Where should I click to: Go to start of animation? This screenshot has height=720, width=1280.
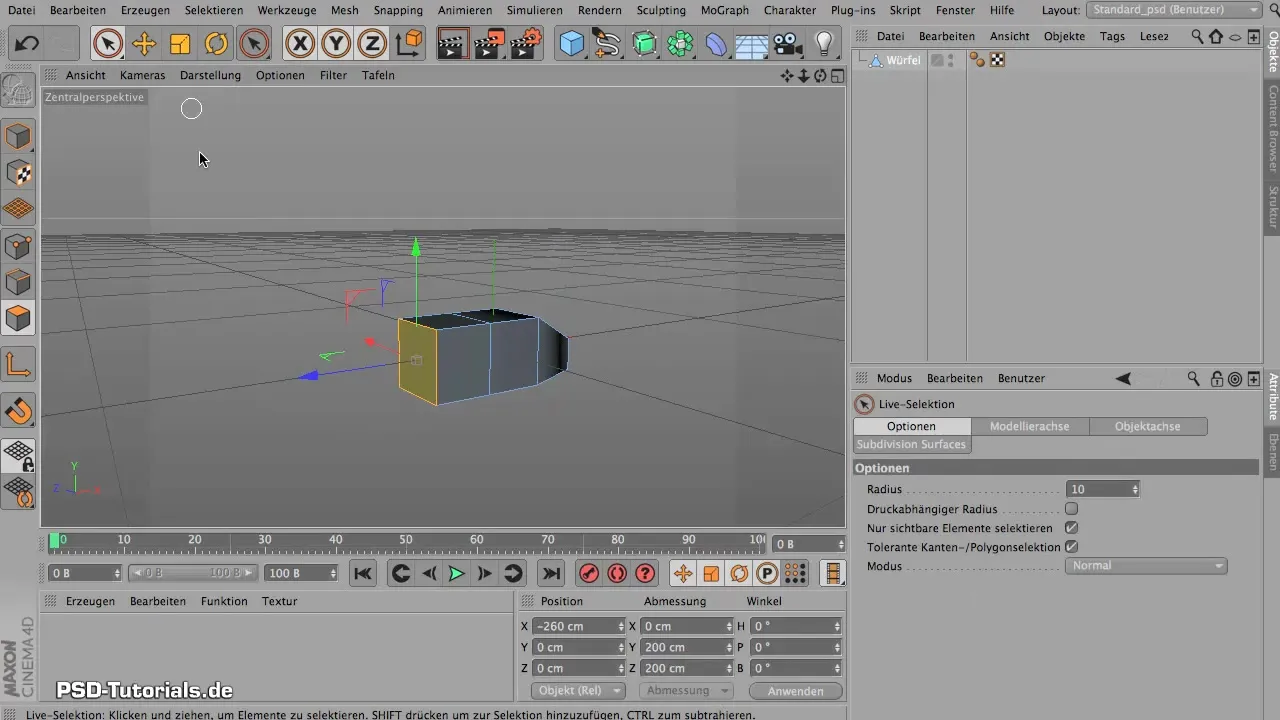click(x=363, y=573)
